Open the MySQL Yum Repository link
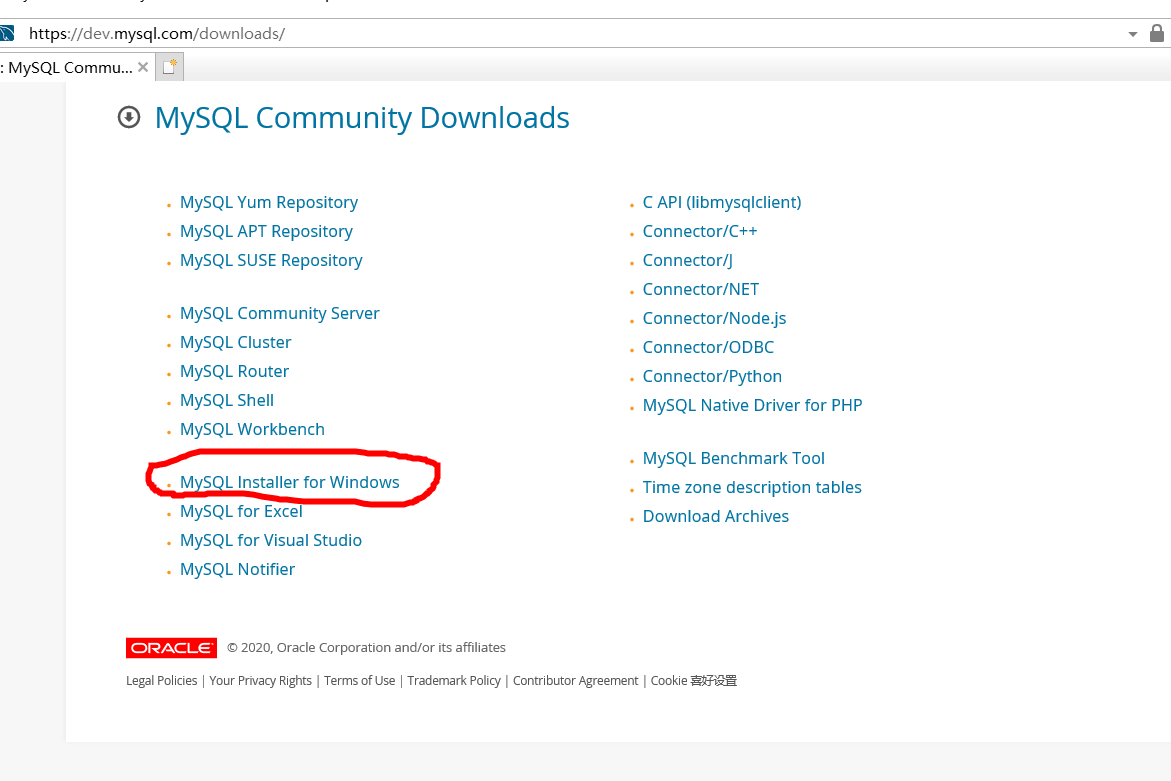 269,202
